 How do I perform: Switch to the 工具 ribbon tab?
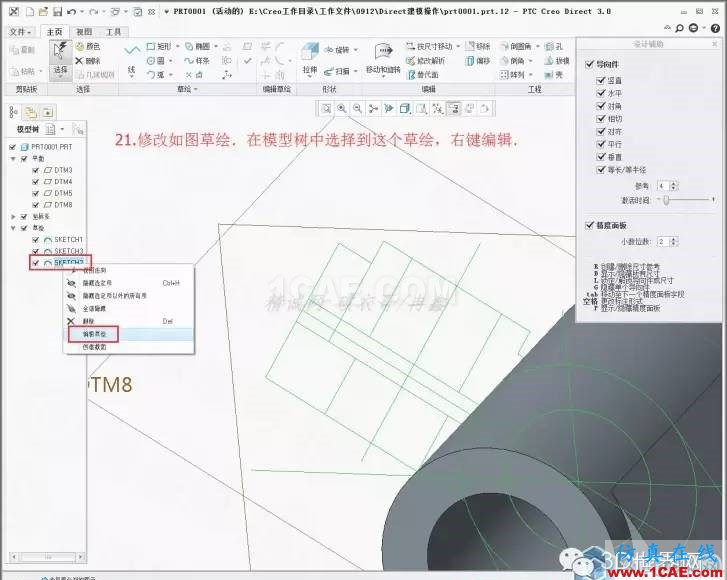coord(113,32)
